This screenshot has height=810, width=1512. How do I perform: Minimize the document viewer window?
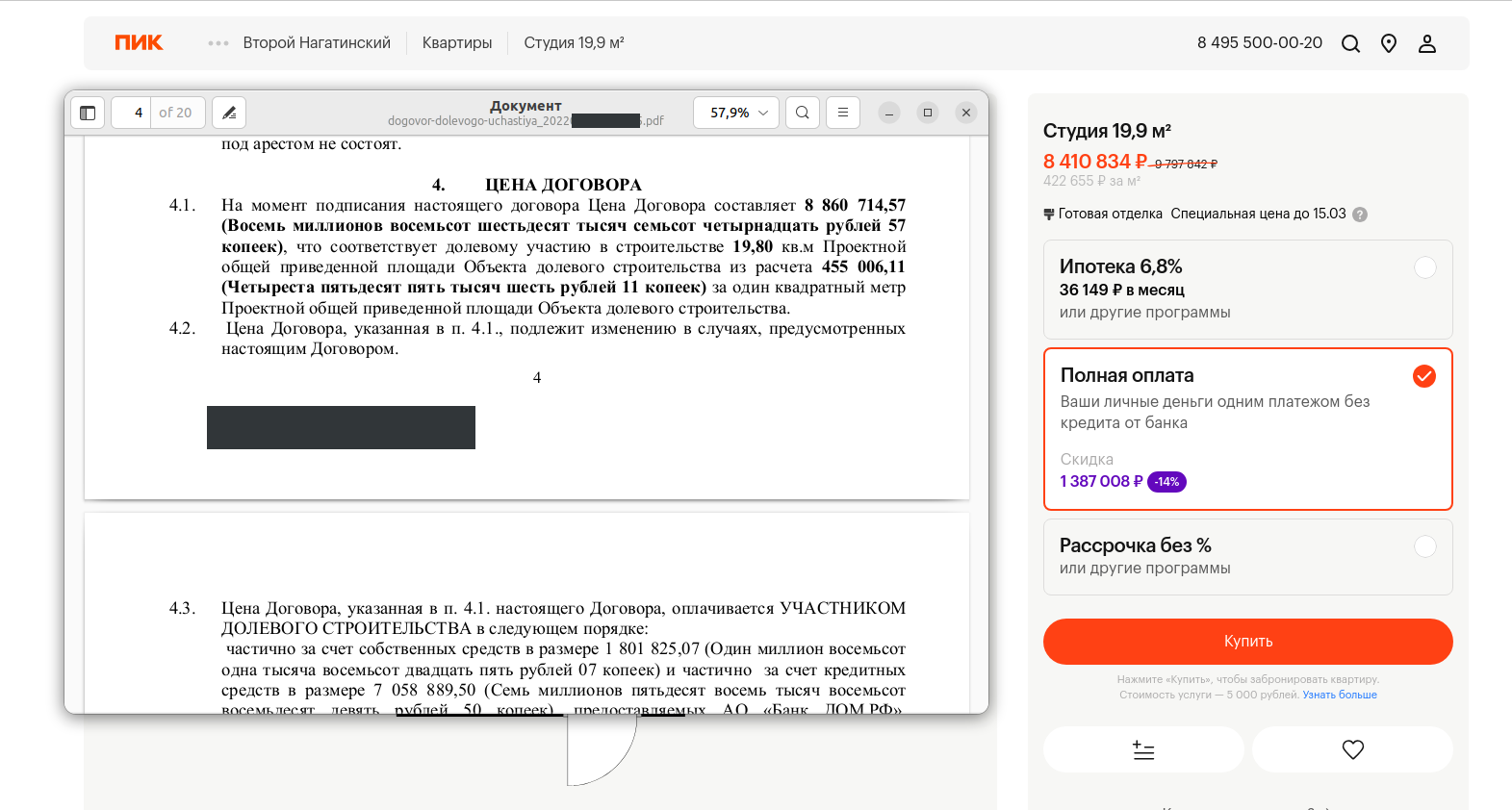[x=889, y=113]
